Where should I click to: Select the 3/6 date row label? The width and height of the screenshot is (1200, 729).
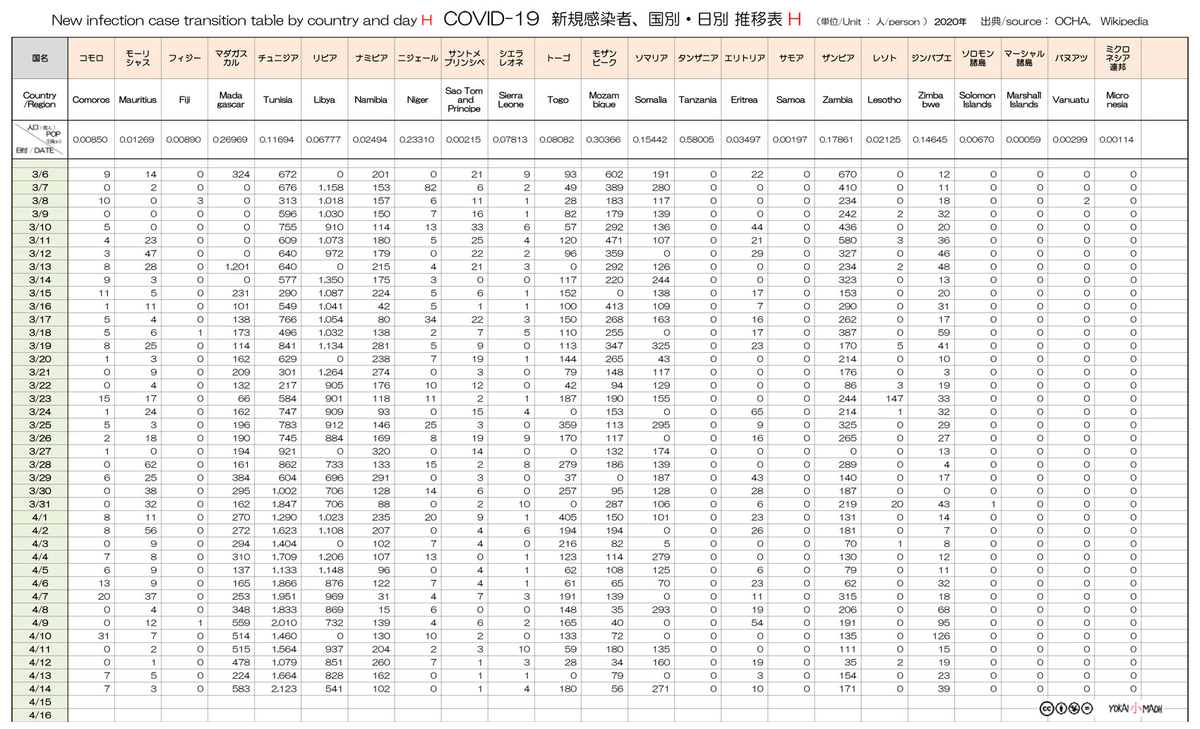[39, 174]
